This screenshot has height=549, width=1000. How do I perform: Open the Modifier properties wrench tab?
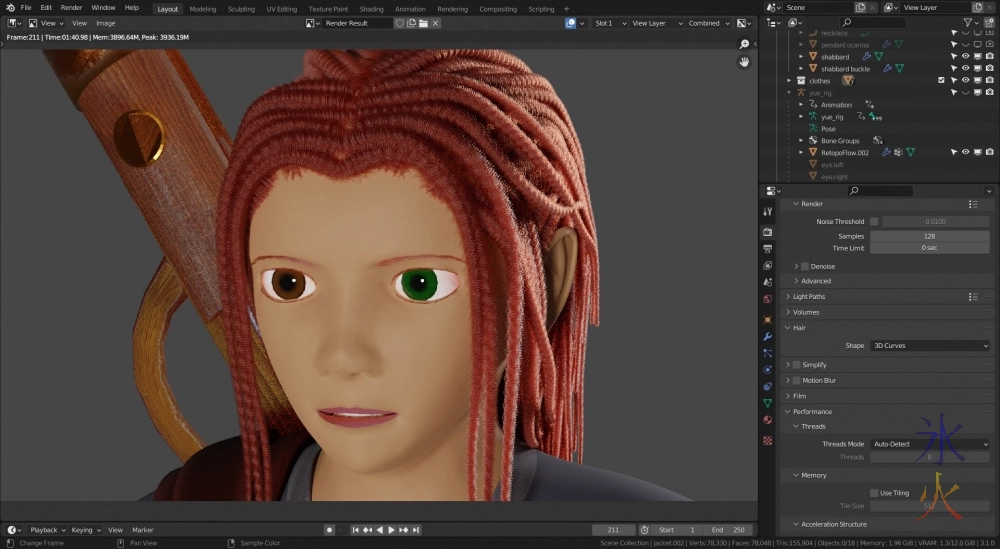(x=767, y=336)
